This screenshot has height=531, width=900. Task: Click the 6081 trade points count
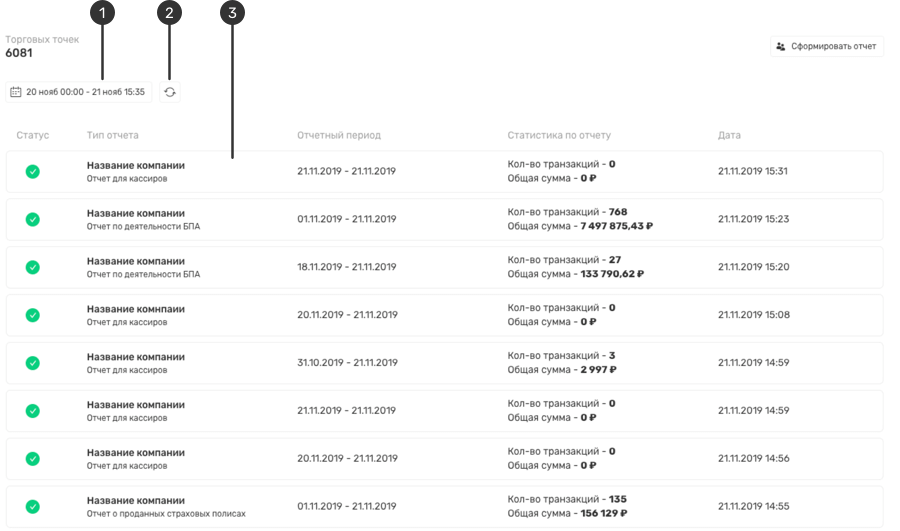19,53
